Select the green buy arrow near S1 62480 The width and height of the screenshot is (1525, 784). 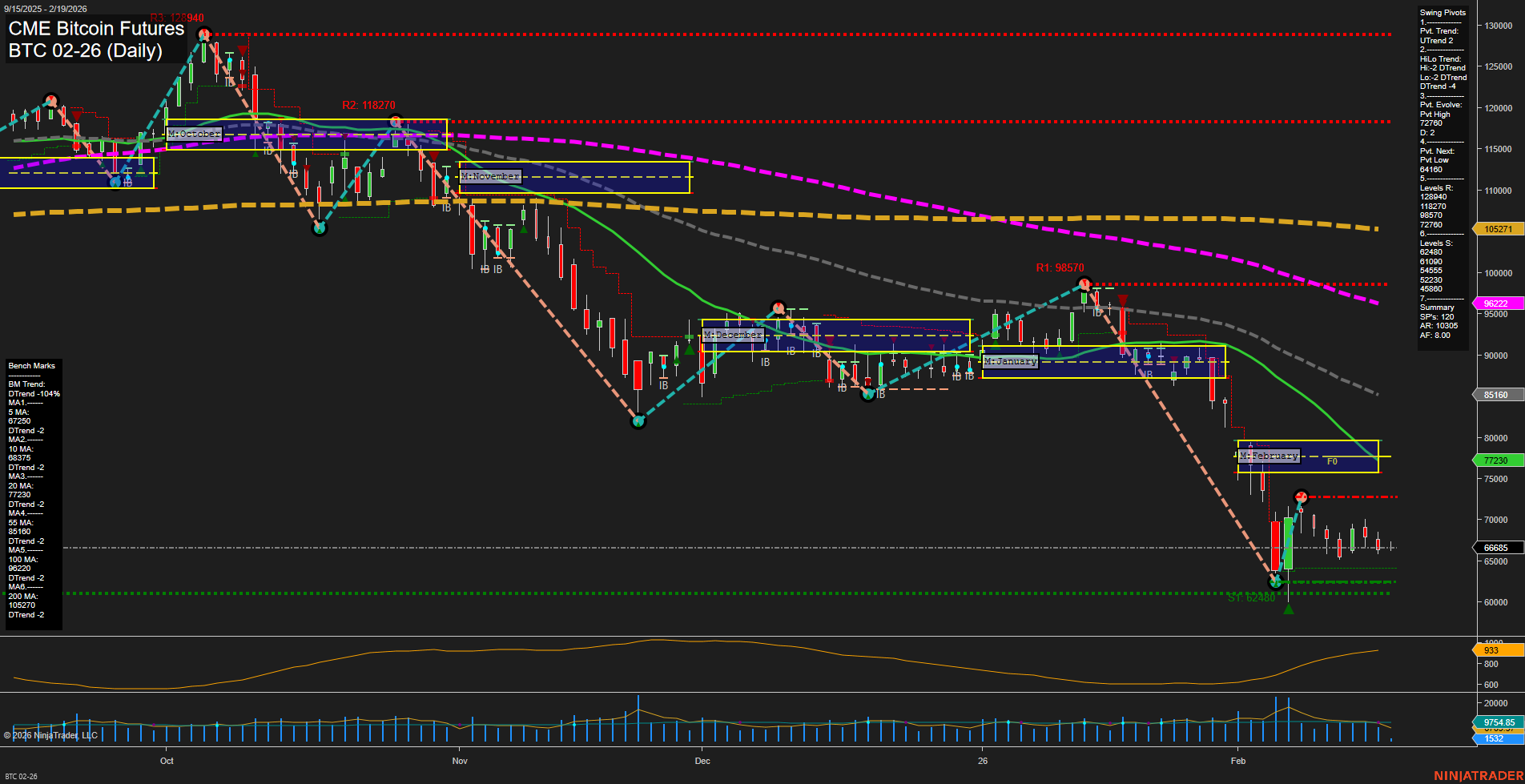pyautogui.click(x=1290, y=609)
